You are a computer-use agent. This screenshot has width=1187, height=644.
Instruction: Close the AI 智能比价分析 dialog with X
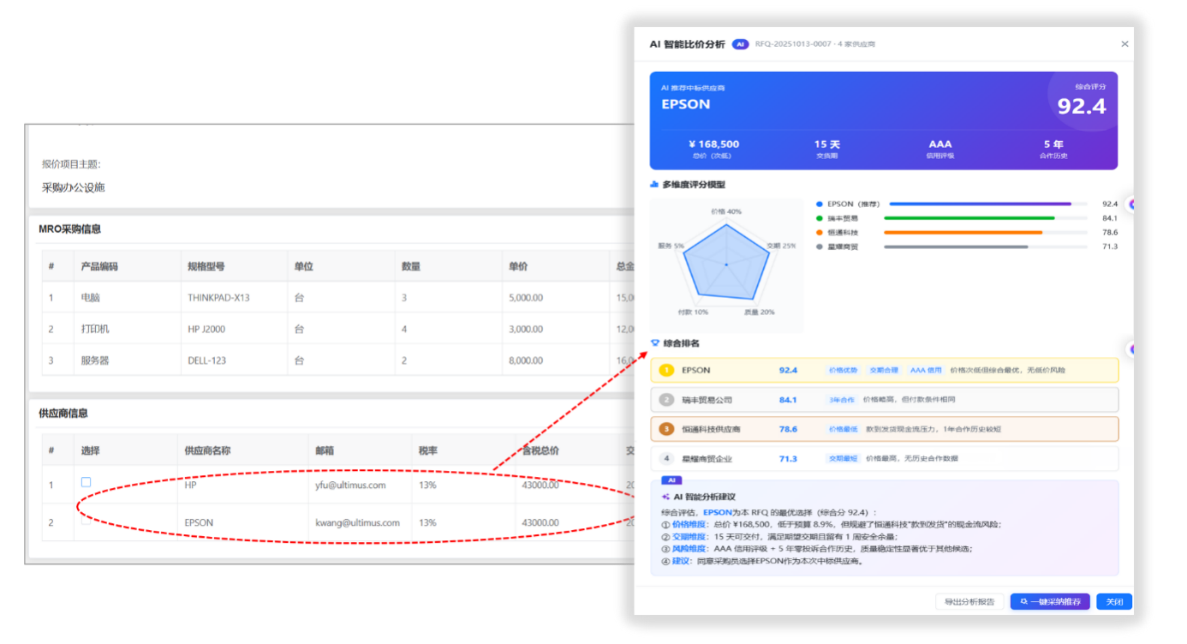[x=1124, y=44]
